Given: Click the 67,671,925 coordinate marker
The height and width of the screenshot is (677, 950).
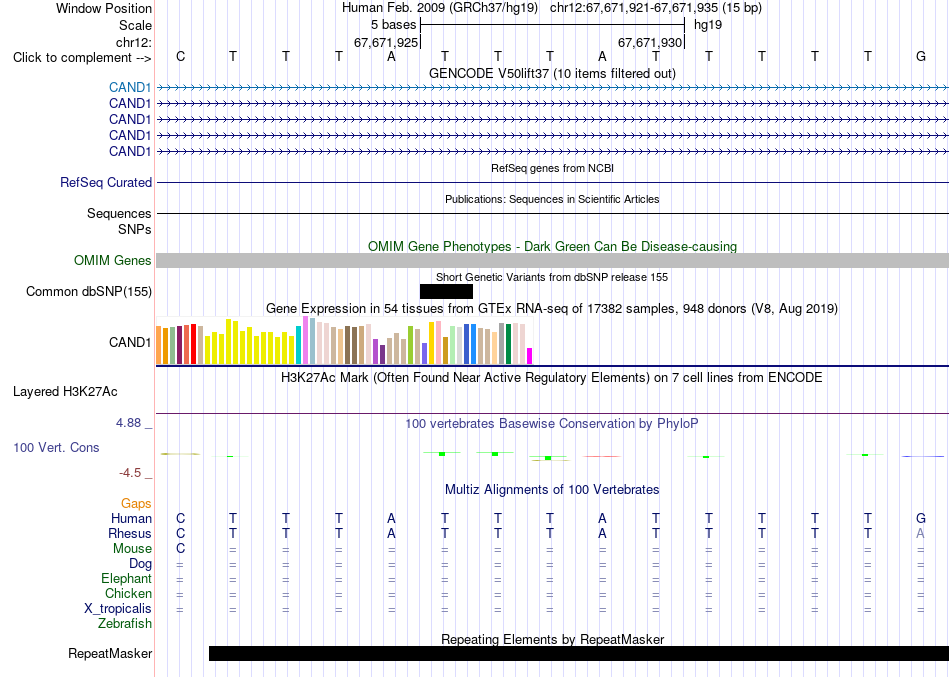Looking at the screenshot, I should (x=386, y=42).
